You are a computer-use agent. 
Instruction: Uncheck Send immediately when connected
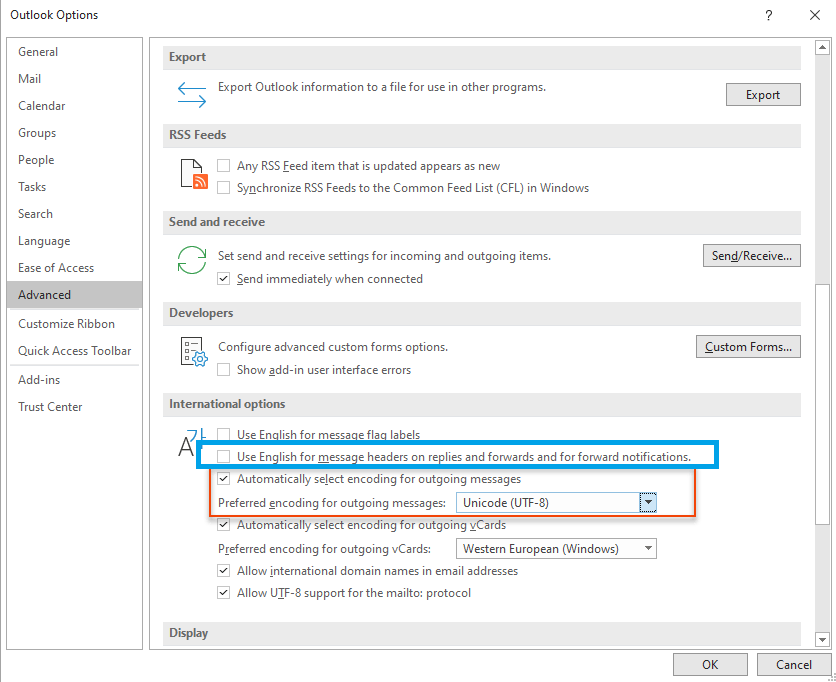click(223, 279)
